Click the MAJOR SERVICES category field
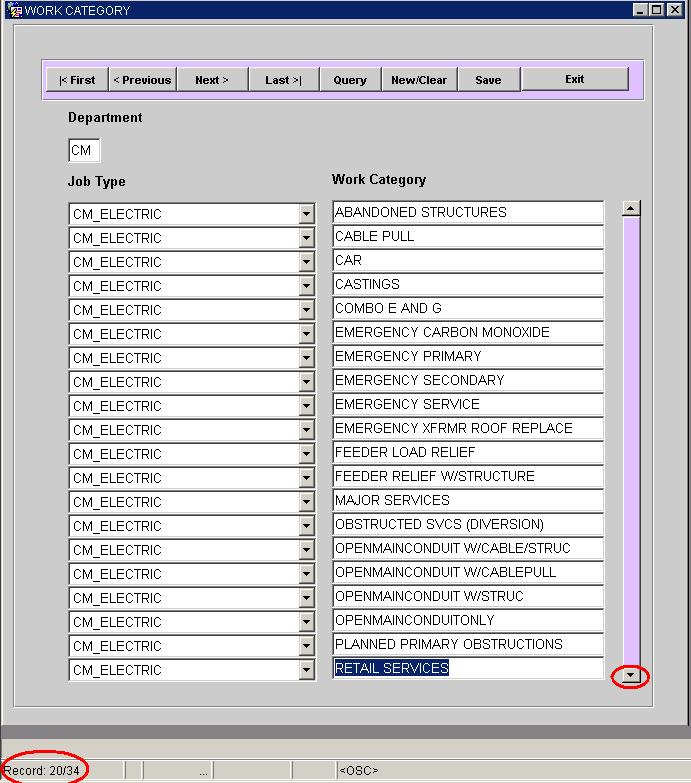 (x=468, y=500)
